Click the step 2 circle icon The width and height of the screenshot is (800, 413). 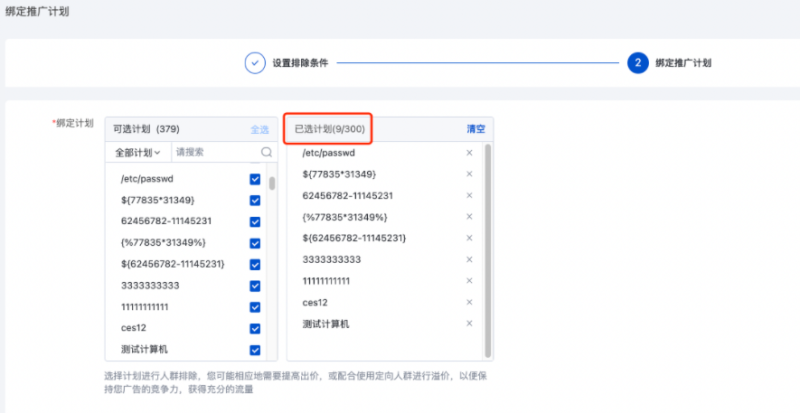pos(638,63)
